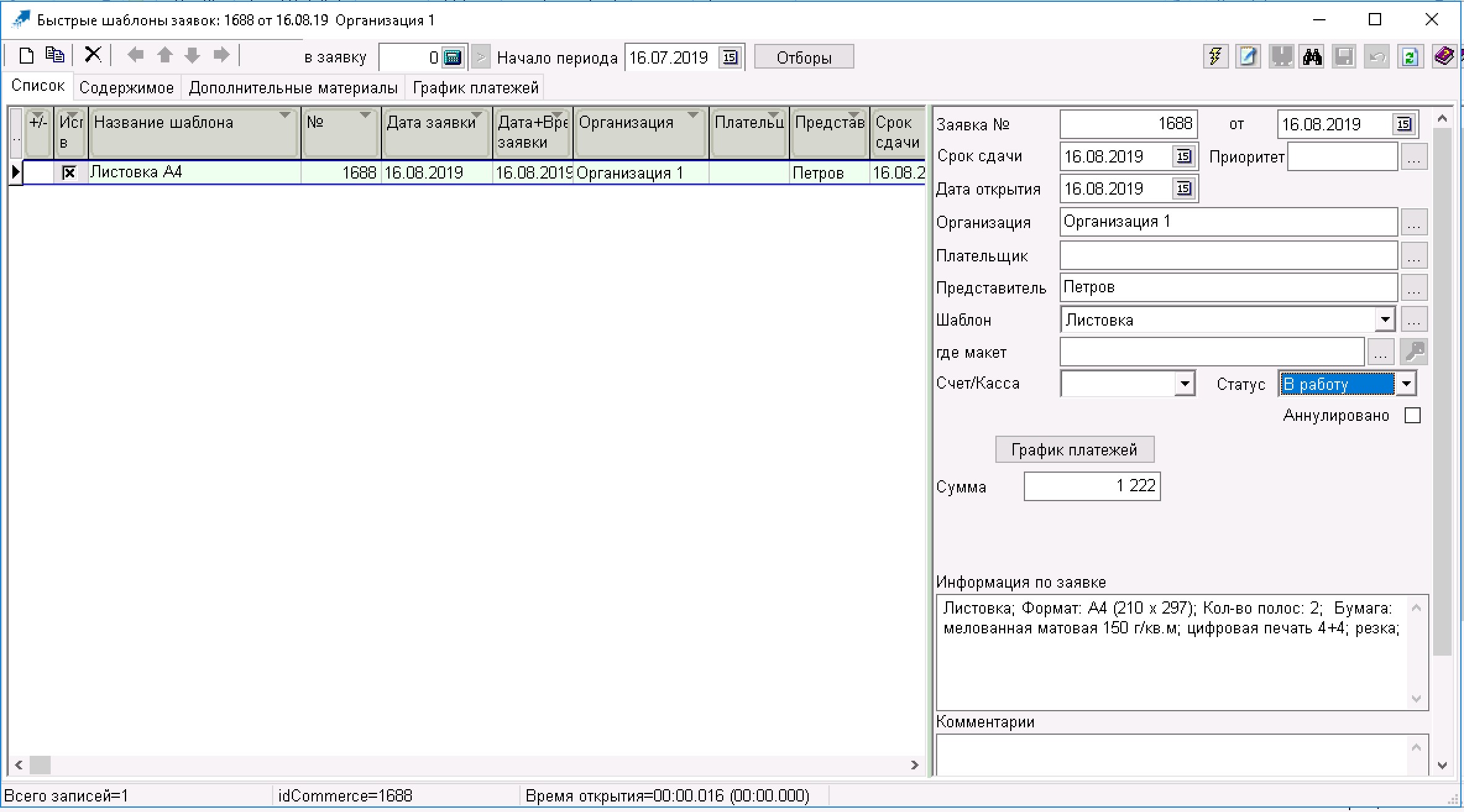Image resolution: width=1464 pixels, height=812 pixels.
Task: Select the 'Листовка А4' cell in the list
Action: [195, 172]
